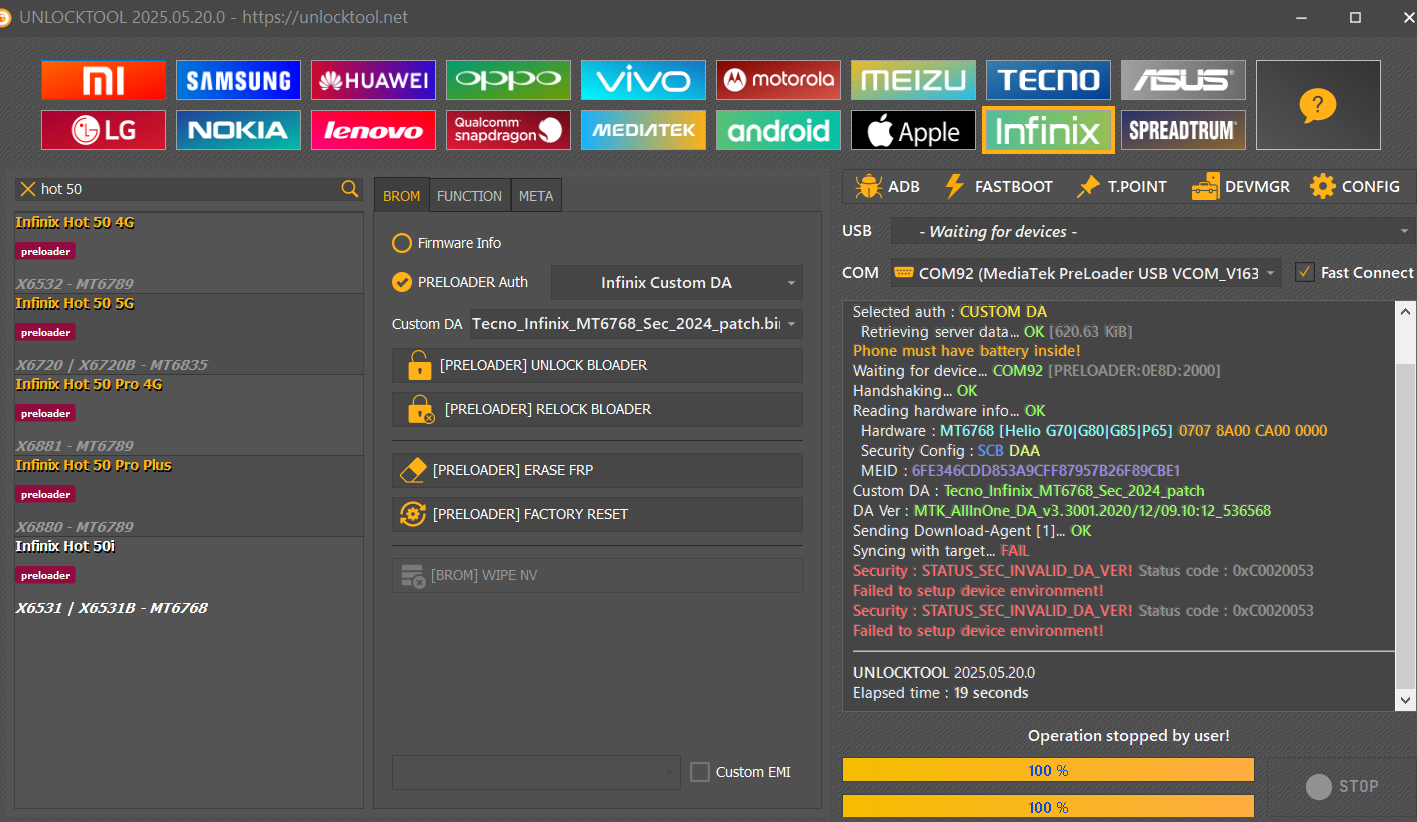This screenshot has width=1417, height=822.
Task: Expand the COM port dropdown
Action: tap(1086, 272)
